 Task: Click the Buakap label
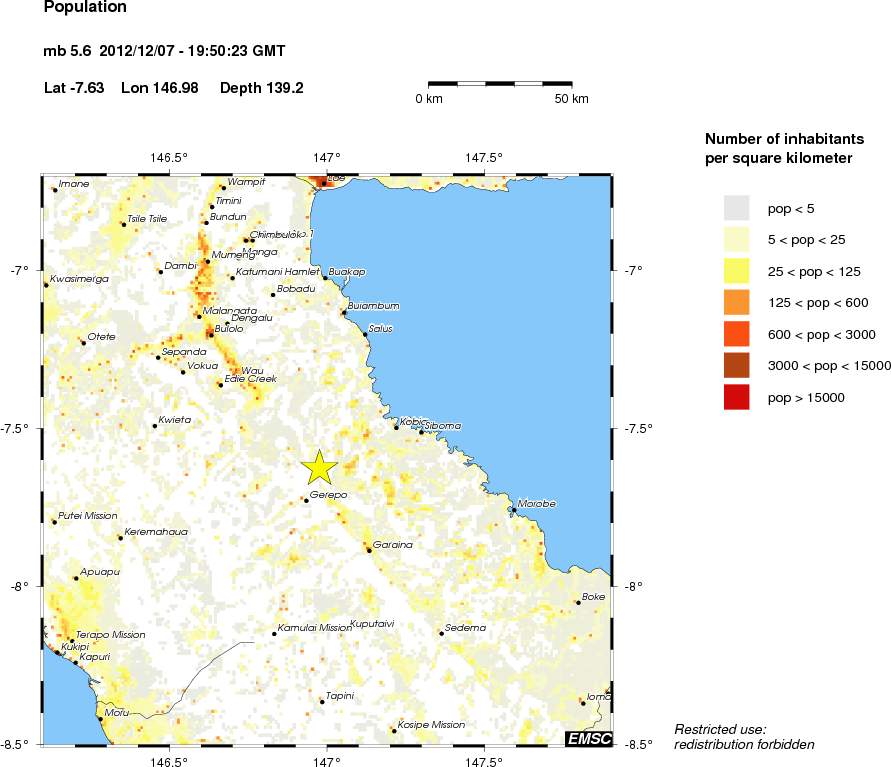click(x=347, y=272)
